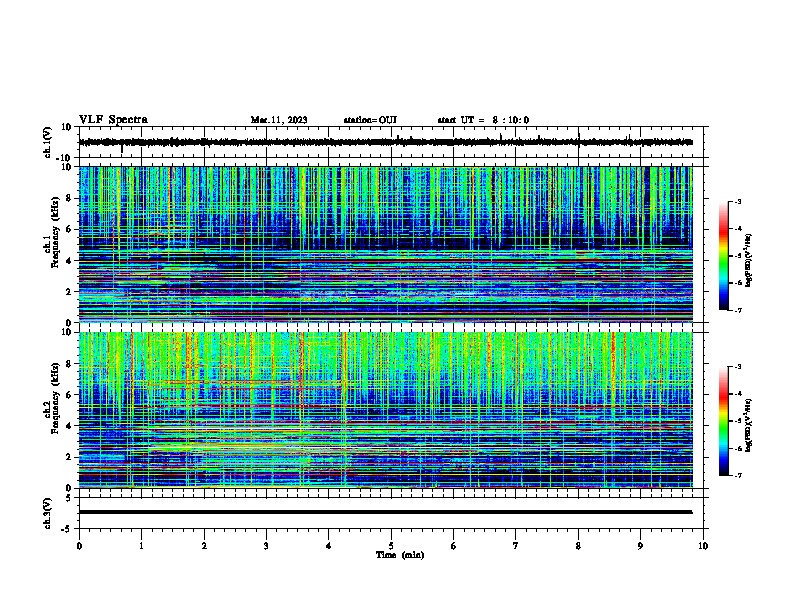Click the '-7' label on ch.1 color scale

point(737,310)
